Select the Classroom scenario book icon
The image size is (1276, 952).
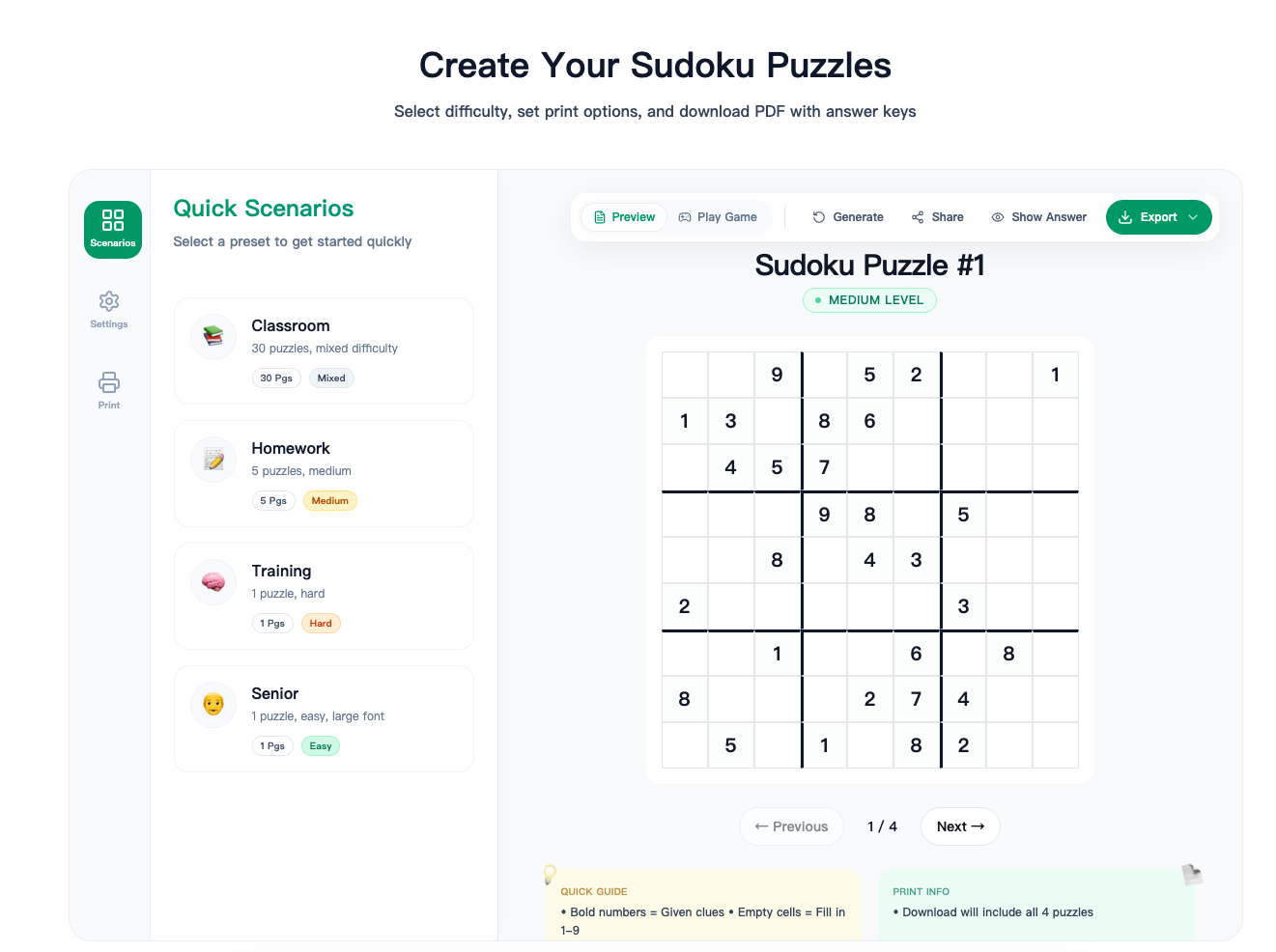point(213,336)
